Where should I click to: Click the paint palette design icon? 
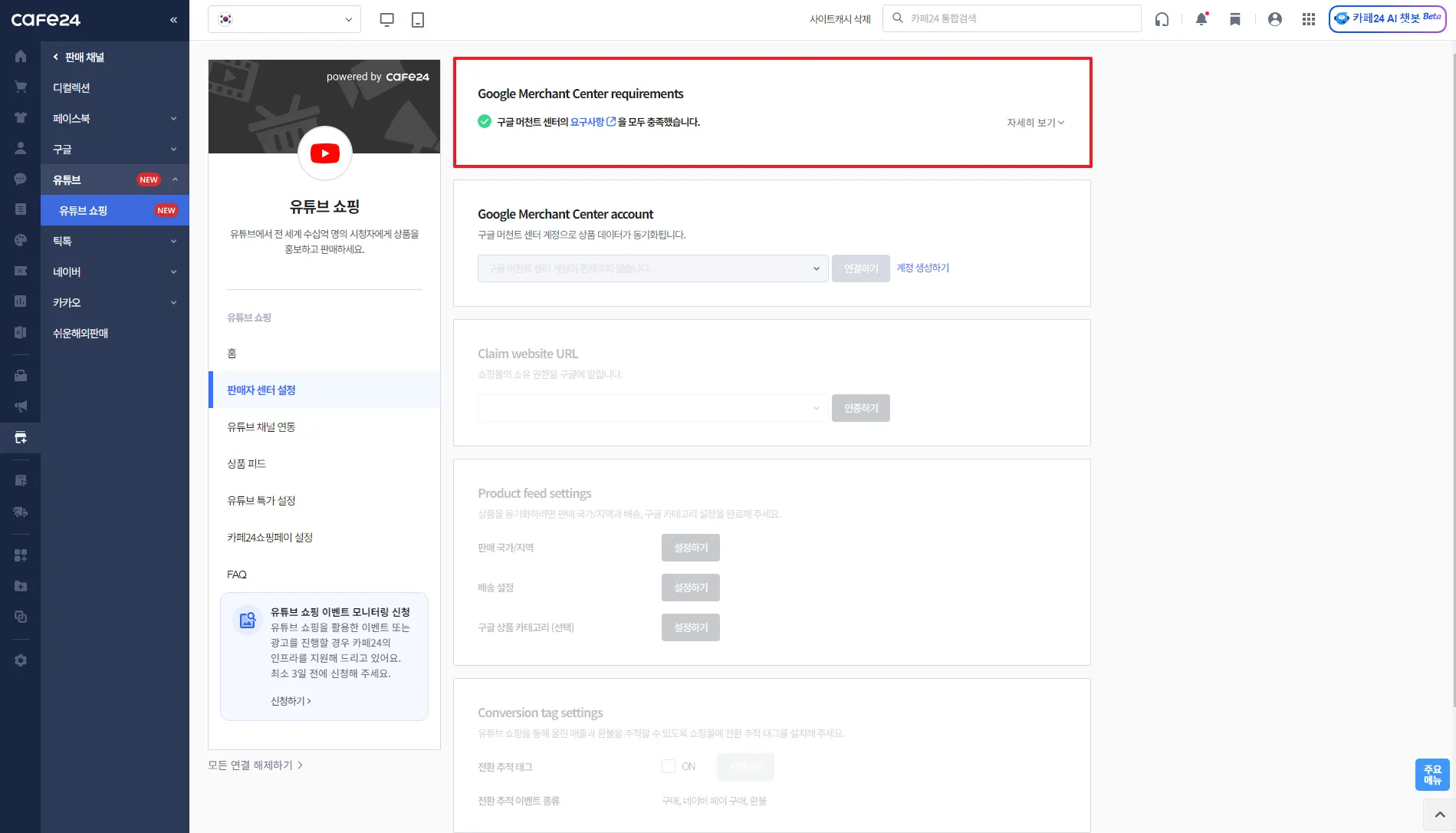[x=21, y=240]
